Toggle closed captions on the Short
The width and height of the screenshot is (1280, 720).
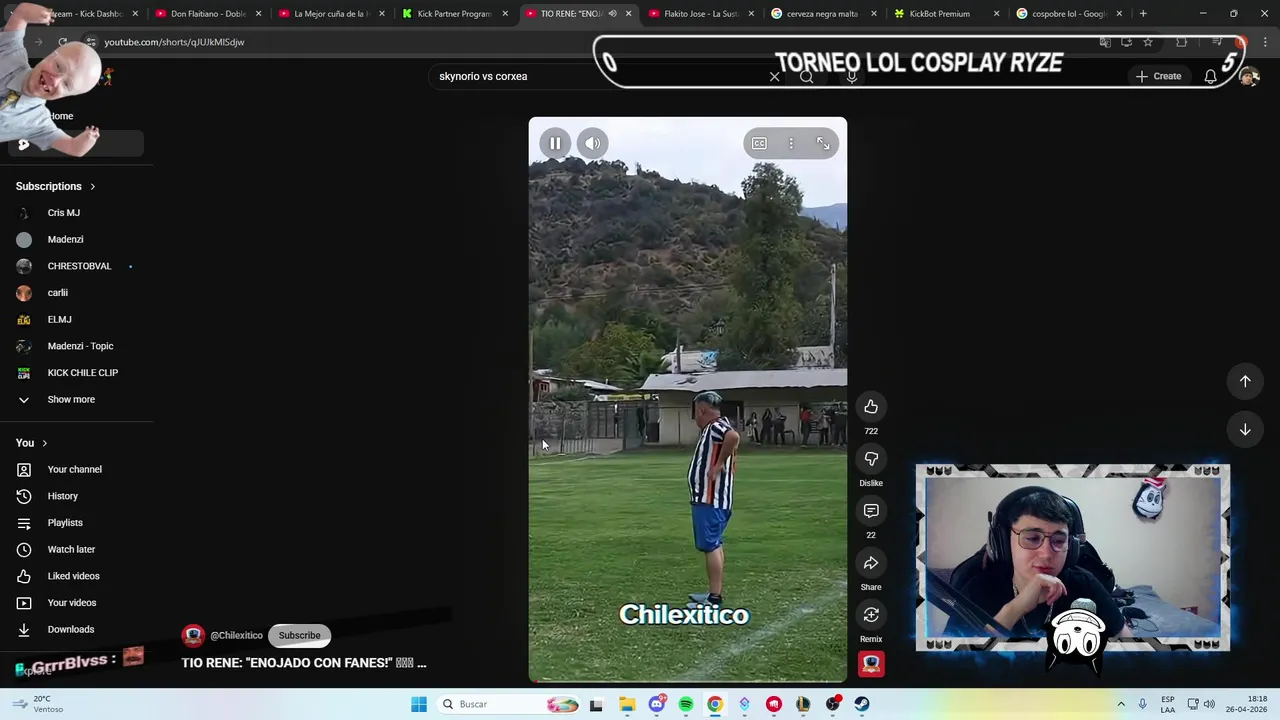pyautogui.click(x=759, y=143)
